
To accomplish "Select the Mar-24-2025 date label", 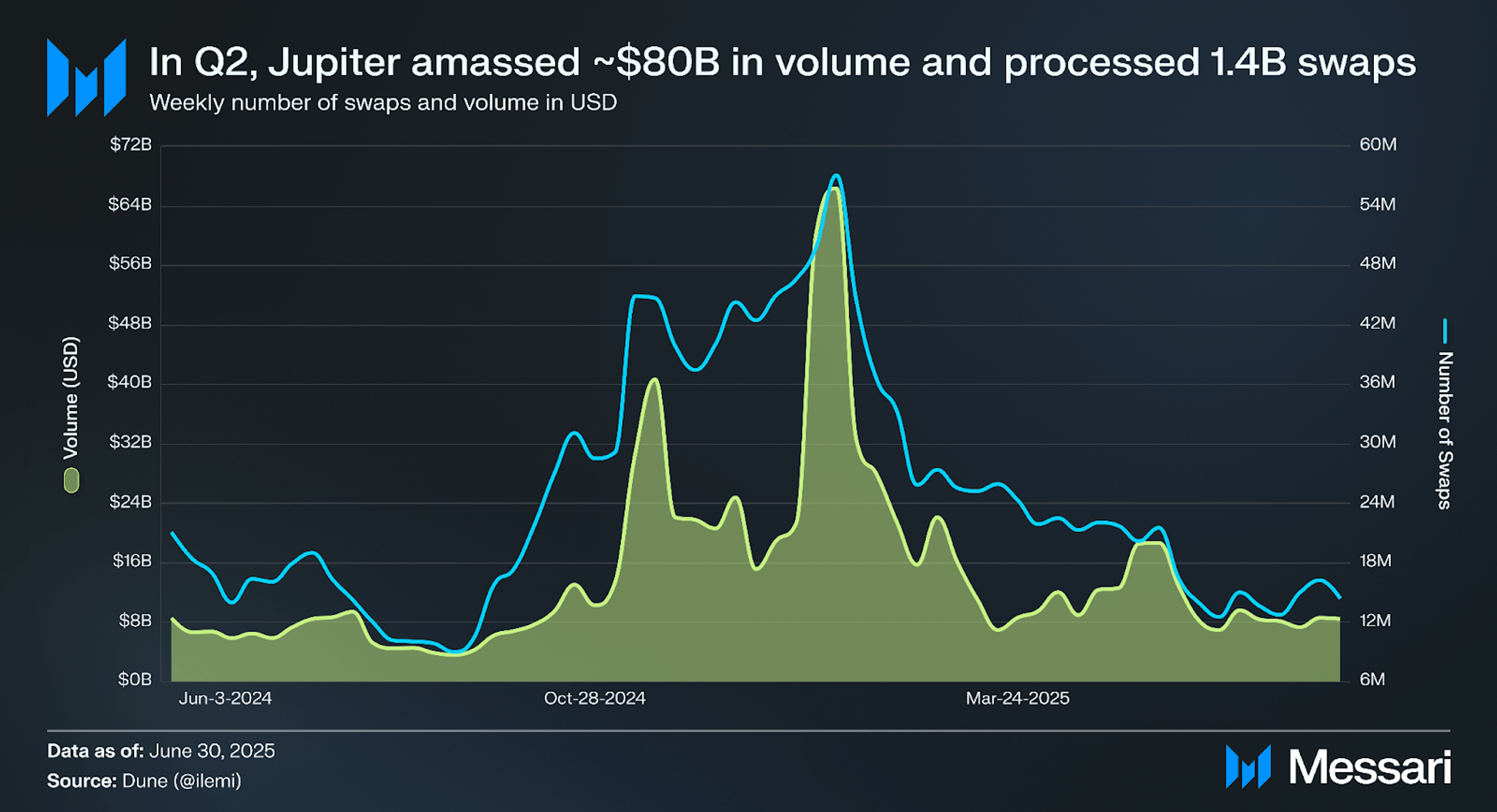I will coord(1018,698).
